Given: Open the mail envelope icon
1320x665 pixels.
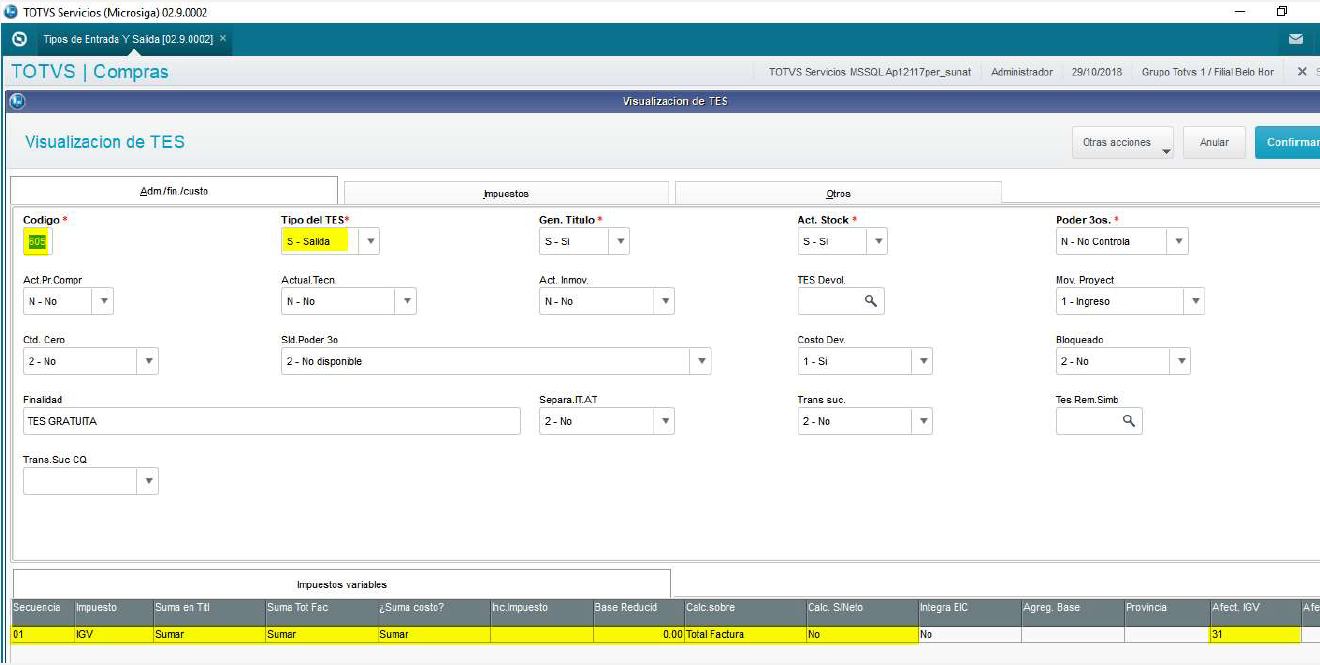Looking at the screenshot, I should pyautogui.click(x=1295, y=39).
